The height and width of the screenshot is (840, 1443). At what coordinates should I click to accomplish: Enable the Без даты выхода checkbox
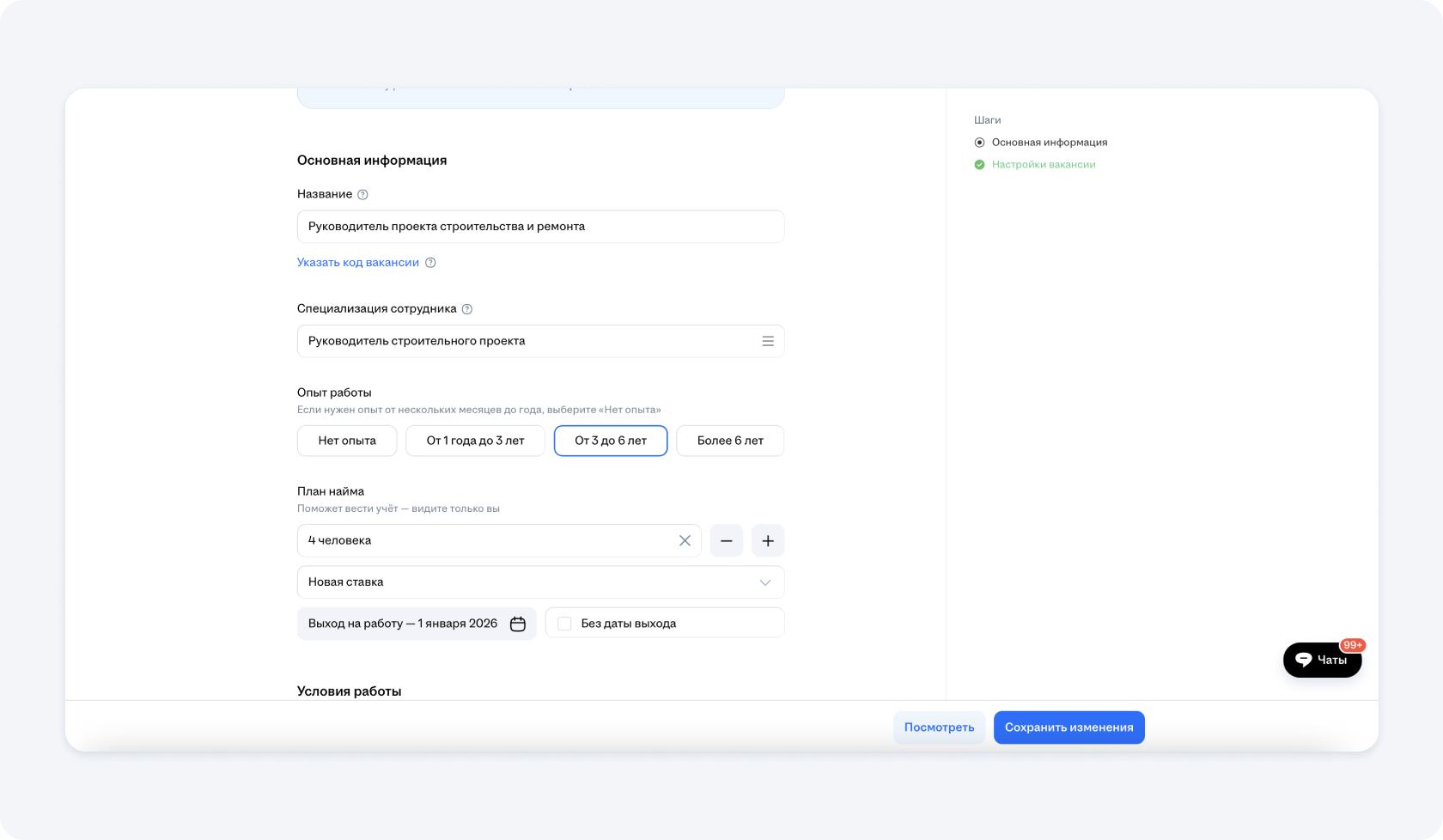pyautogui.click(x=564, y=624)
